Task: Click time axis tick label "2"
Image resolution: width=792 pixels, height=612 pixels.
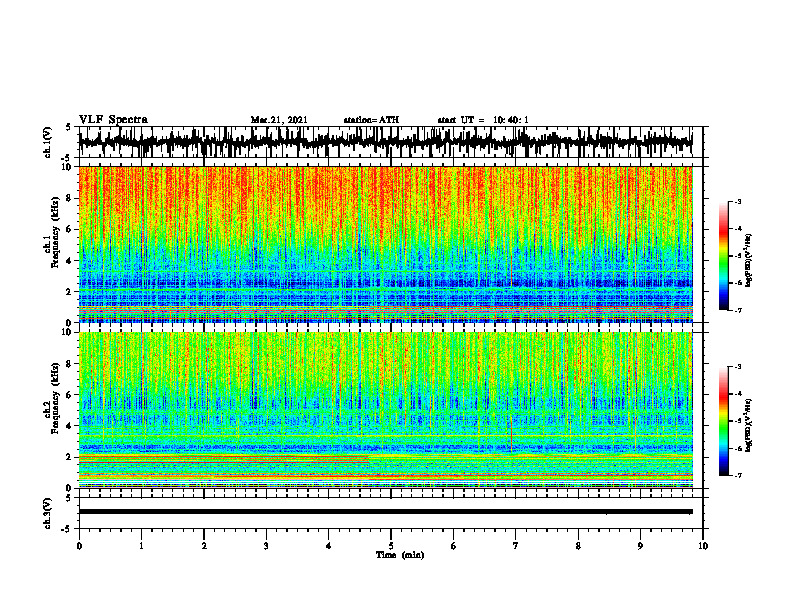Action: pos(204,546)
